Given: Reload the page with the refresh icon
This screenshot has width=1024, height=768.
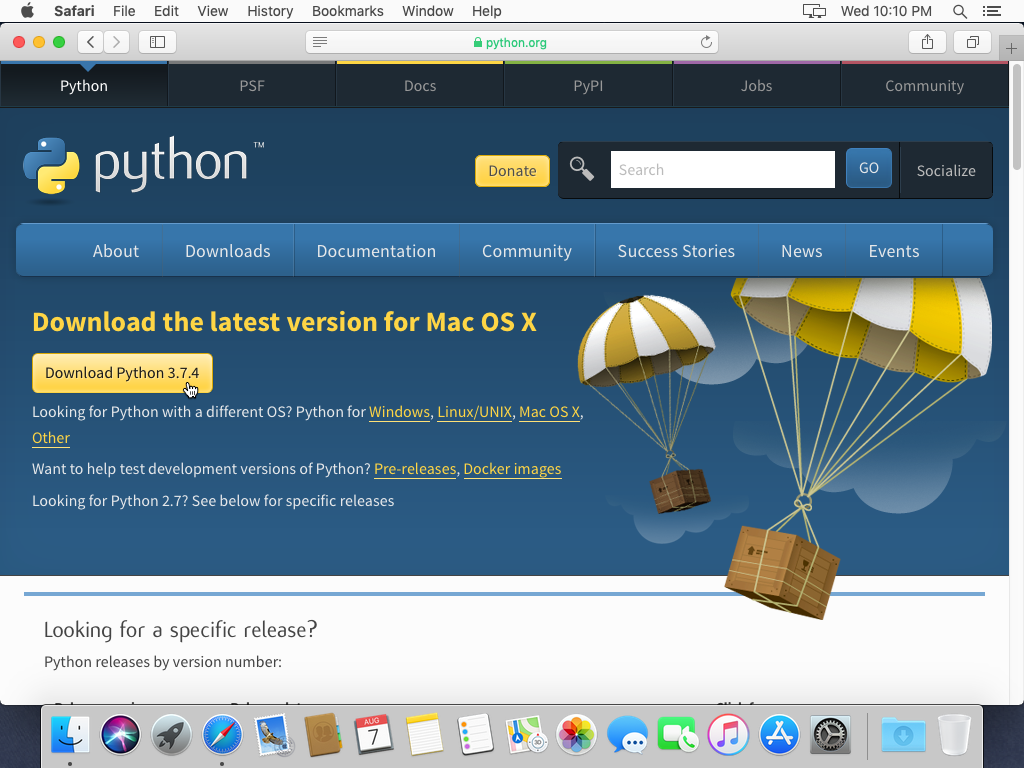Looking at the screenshot, I should (x=706, y=42).
